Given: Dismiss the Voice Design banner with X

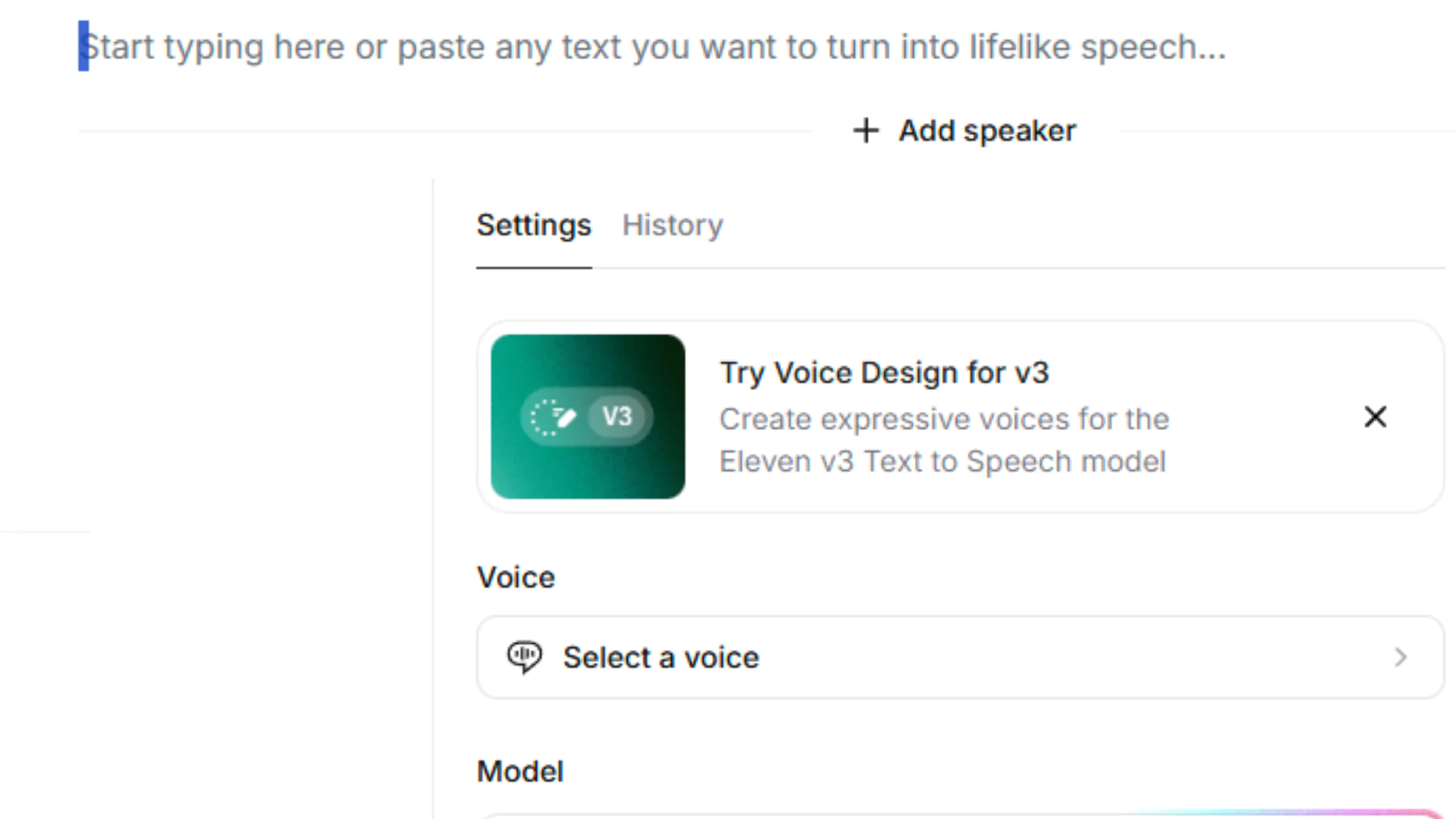Looking at the screenshot, I should pos(1375,416).
